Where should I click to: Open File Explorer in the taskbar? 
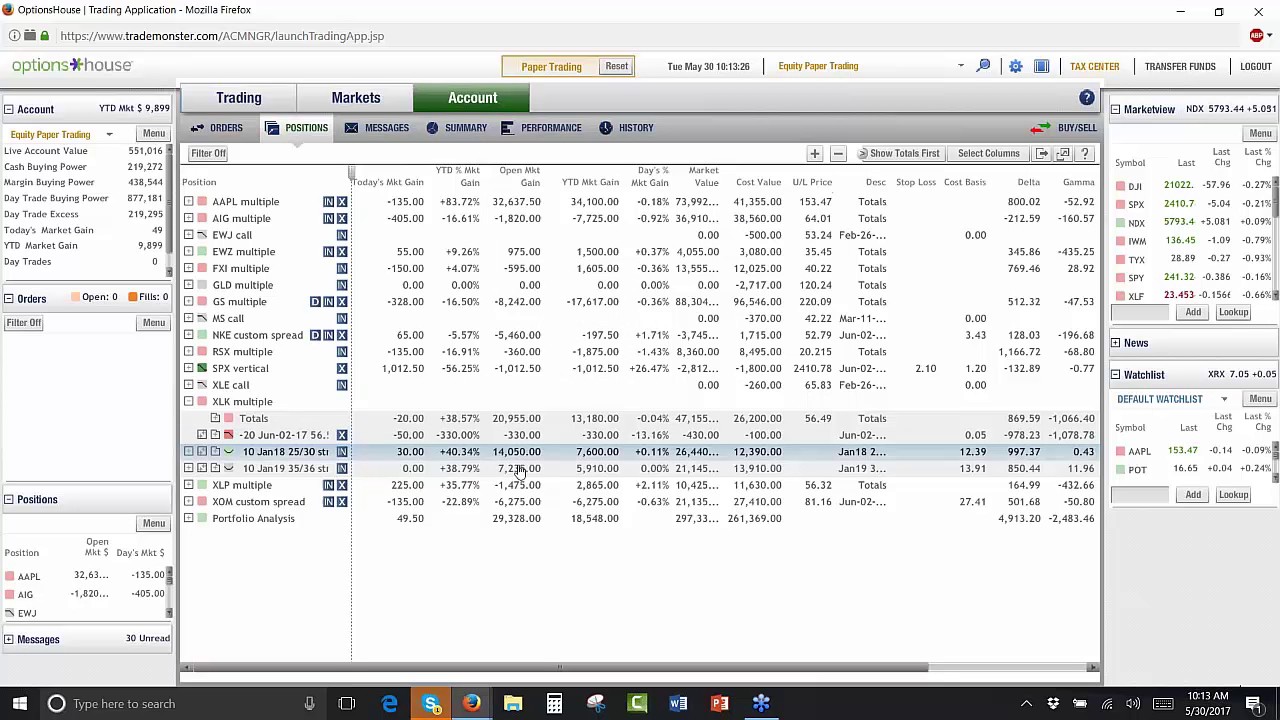pyautogui.click(x=512, y=703)
